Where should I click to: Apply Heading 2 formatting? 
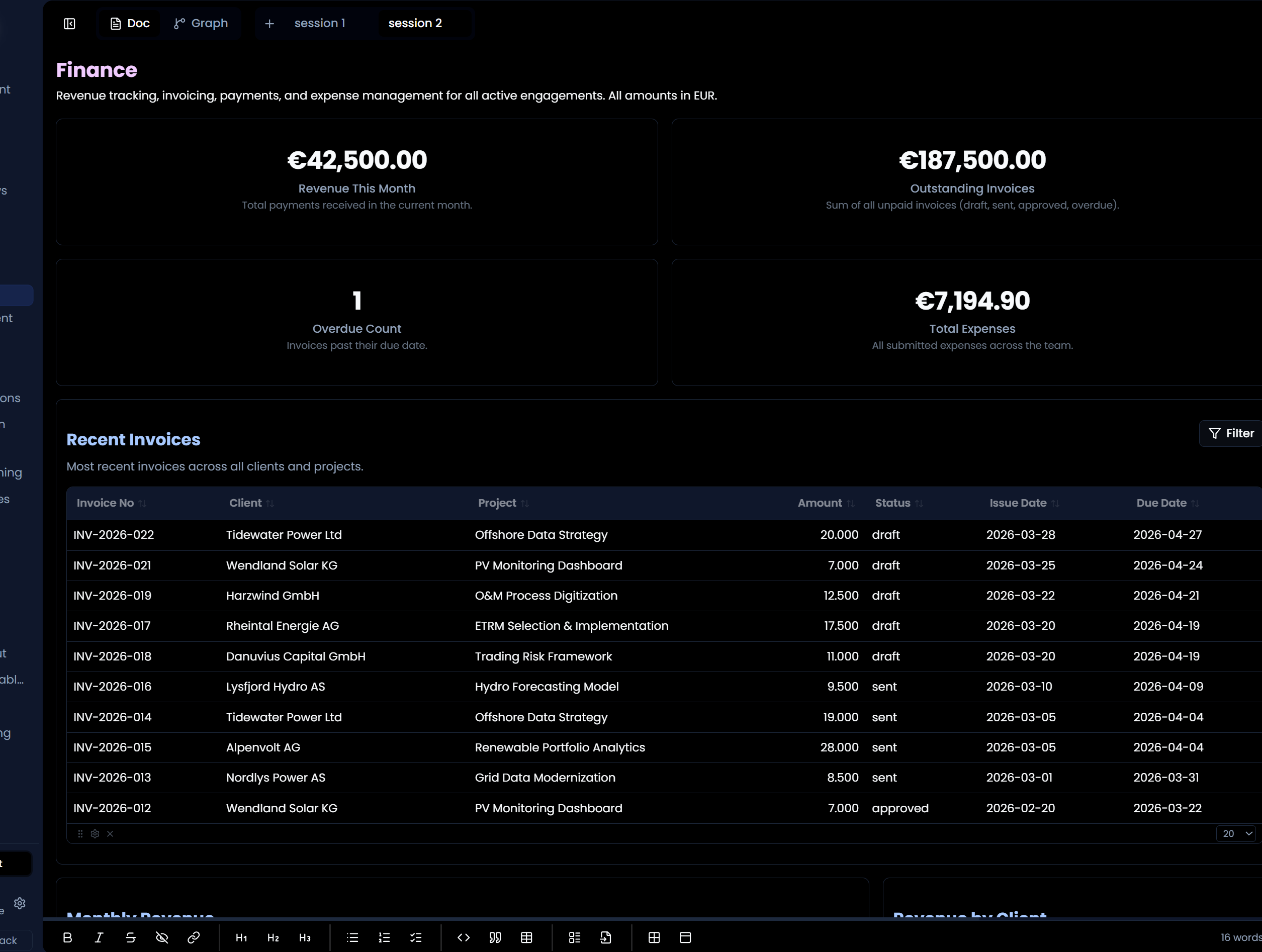273,937
